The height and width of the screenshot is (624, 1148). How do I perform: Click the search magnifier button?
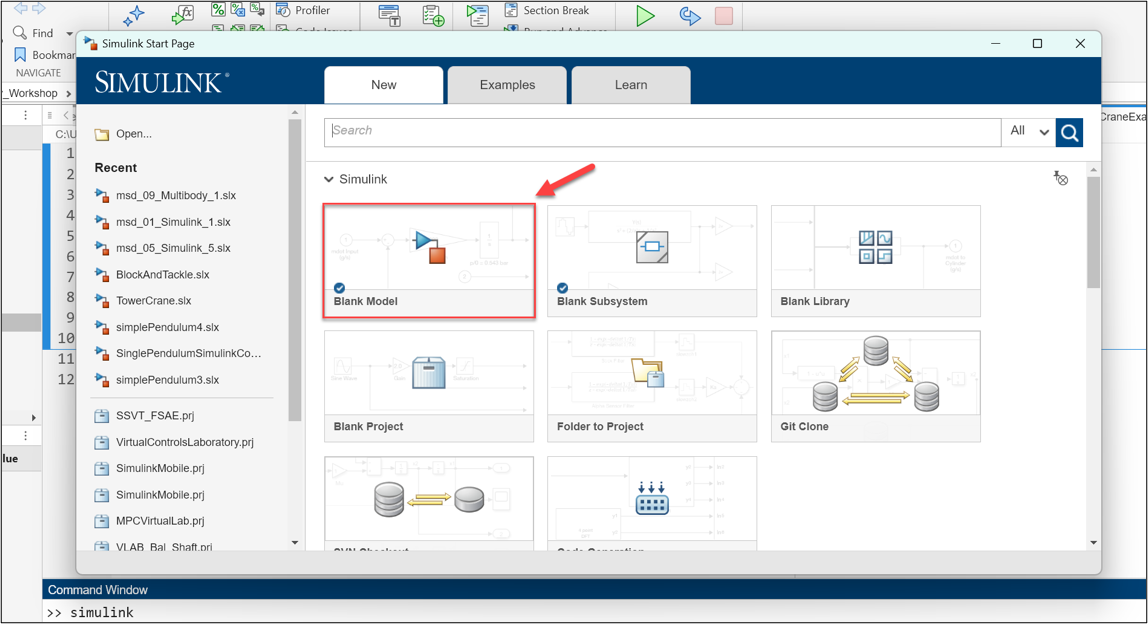point(1069,132)
